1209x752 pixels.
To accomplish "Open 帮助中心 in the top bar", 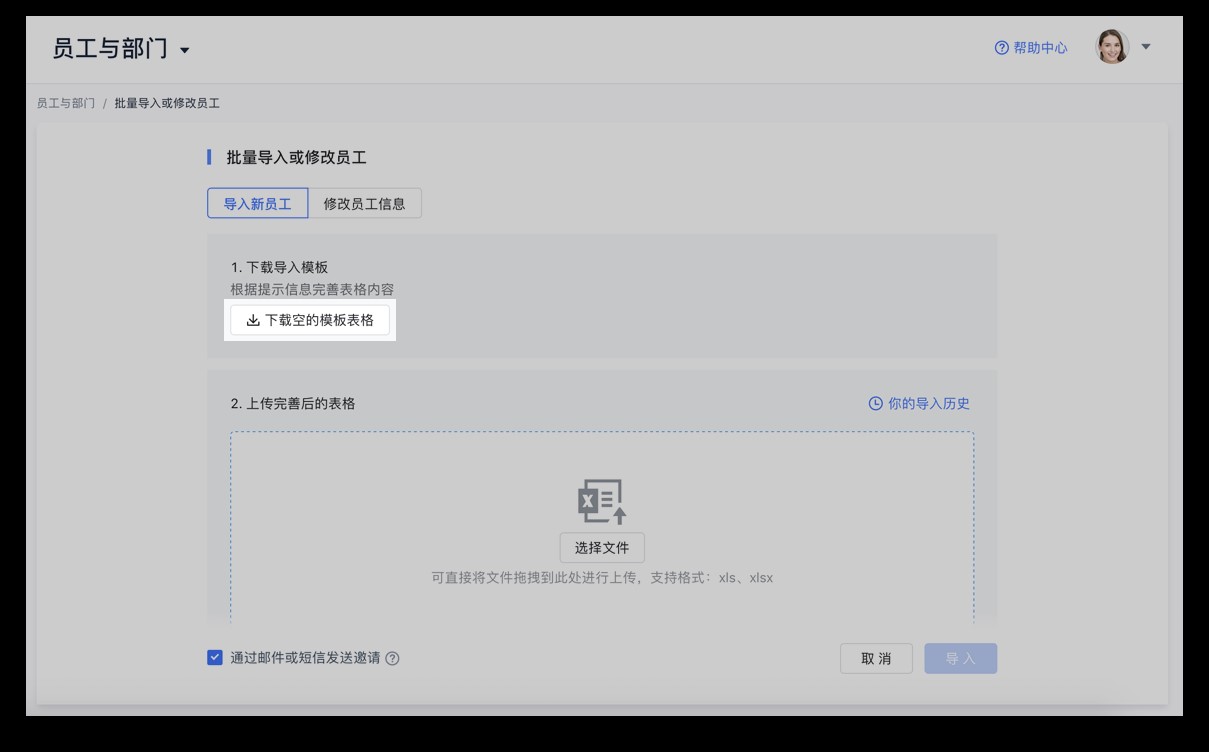I will coord(1041,47).
